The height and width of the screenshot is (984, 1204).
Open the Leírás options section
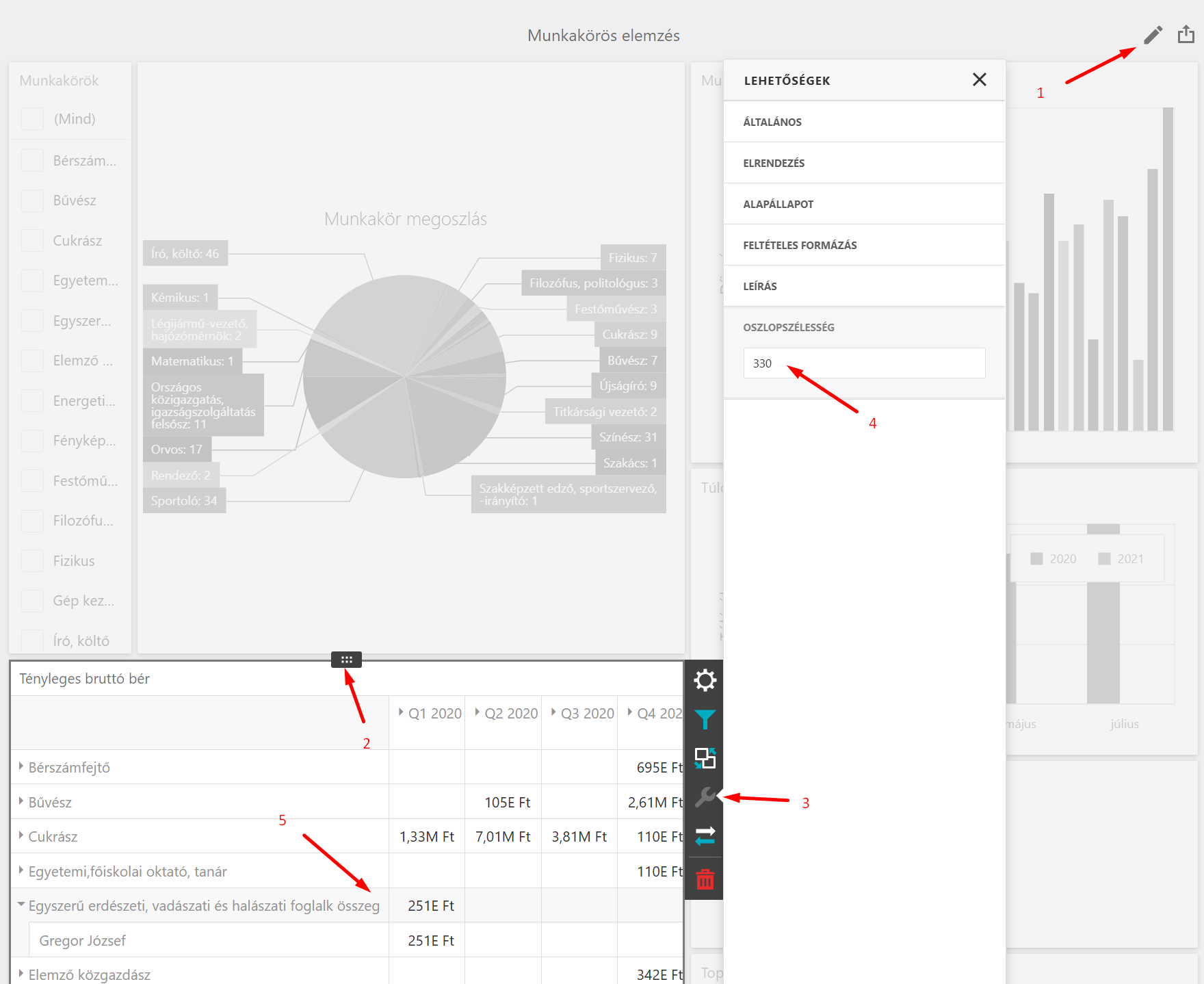click(864, 286)
